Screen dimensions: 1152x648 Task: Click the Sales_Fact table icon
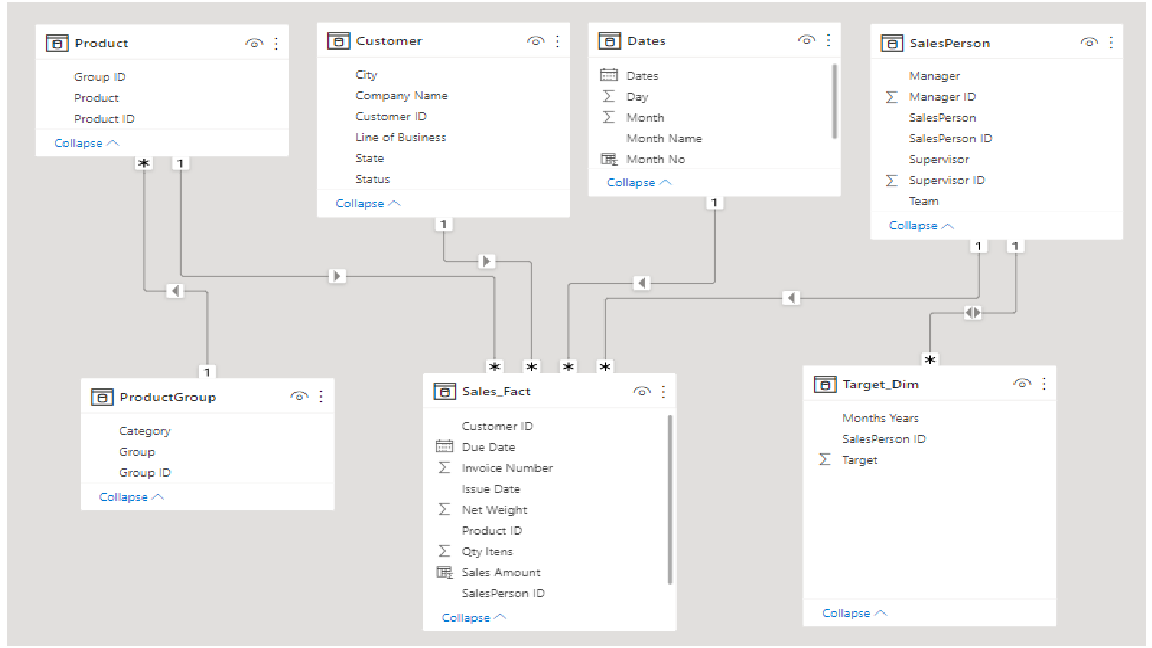point(444,392)
